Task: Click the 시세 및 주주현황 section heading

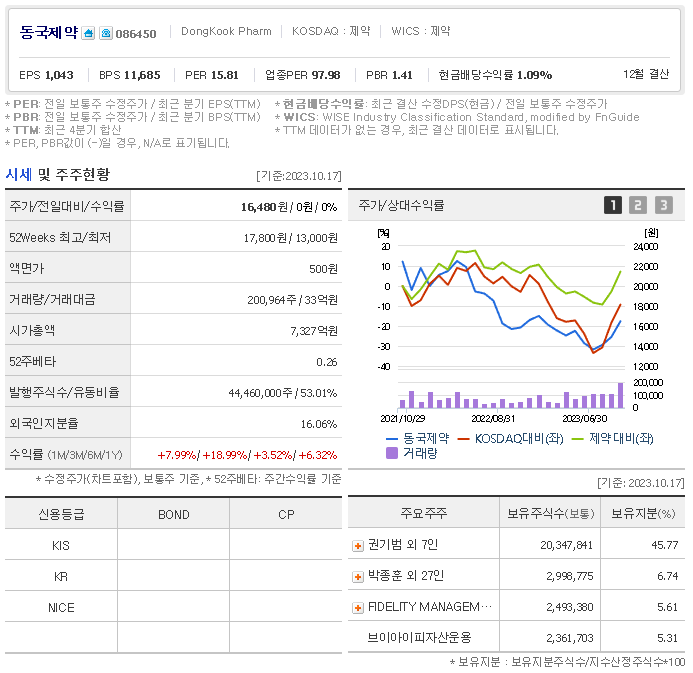Action: 57,175
